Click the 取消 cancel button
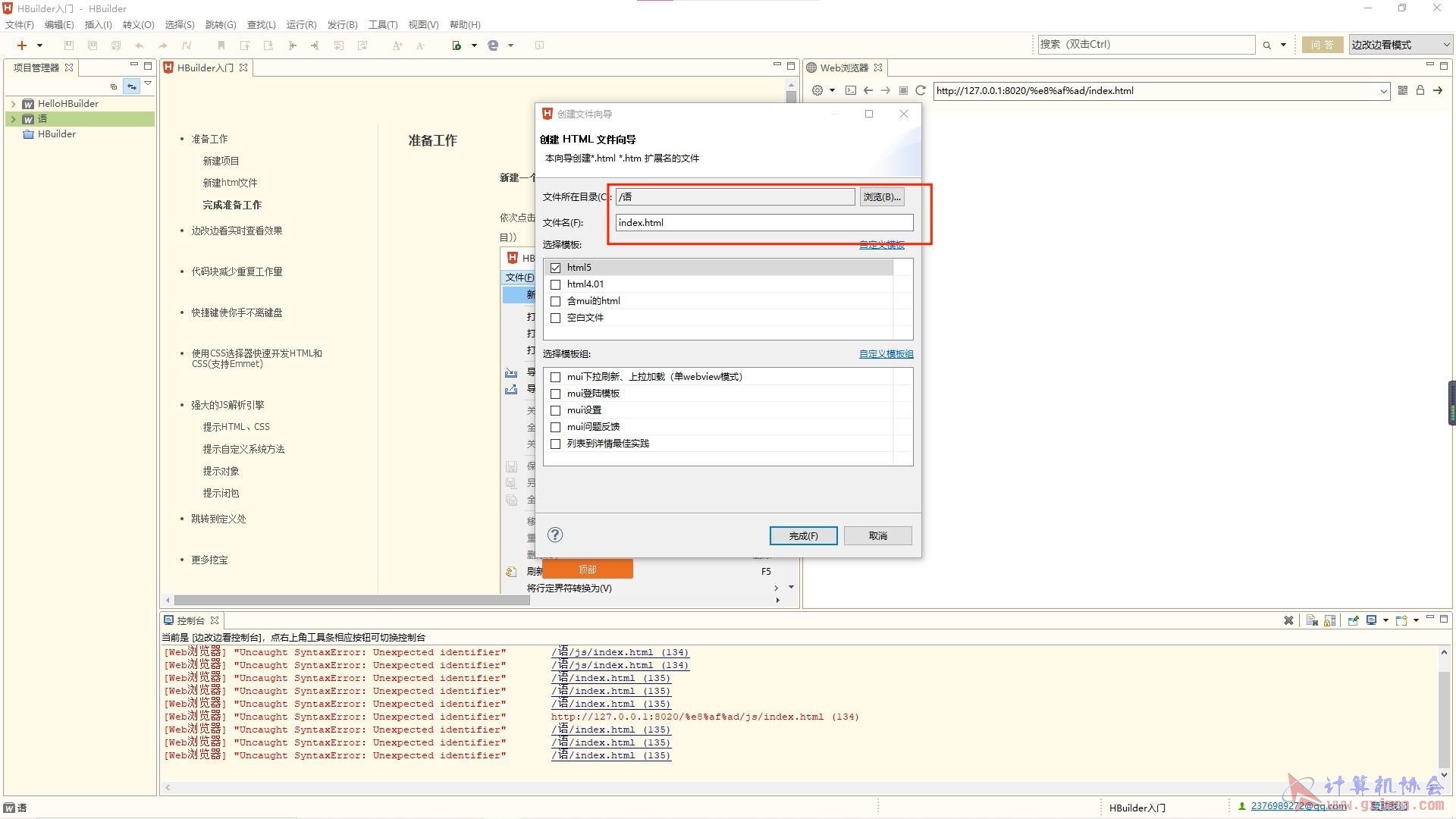Screen dimensions: 1456x819 click(878, 535)
